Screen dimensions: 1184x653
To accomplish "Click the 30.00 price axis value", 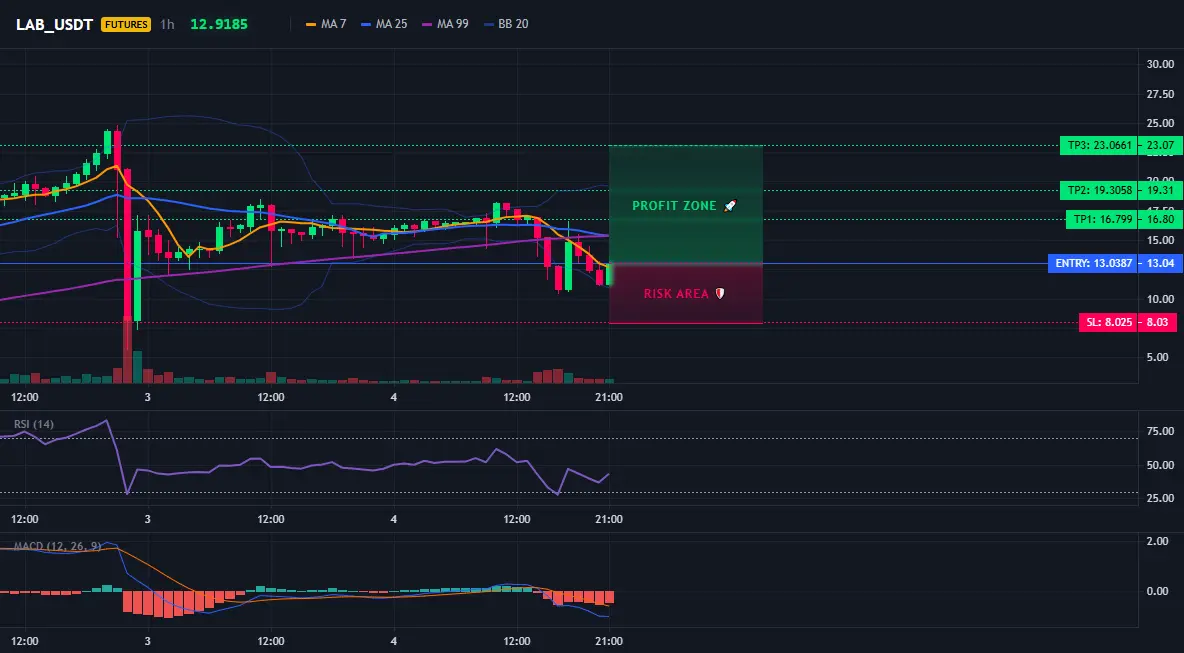I will tap(1161, 64).
